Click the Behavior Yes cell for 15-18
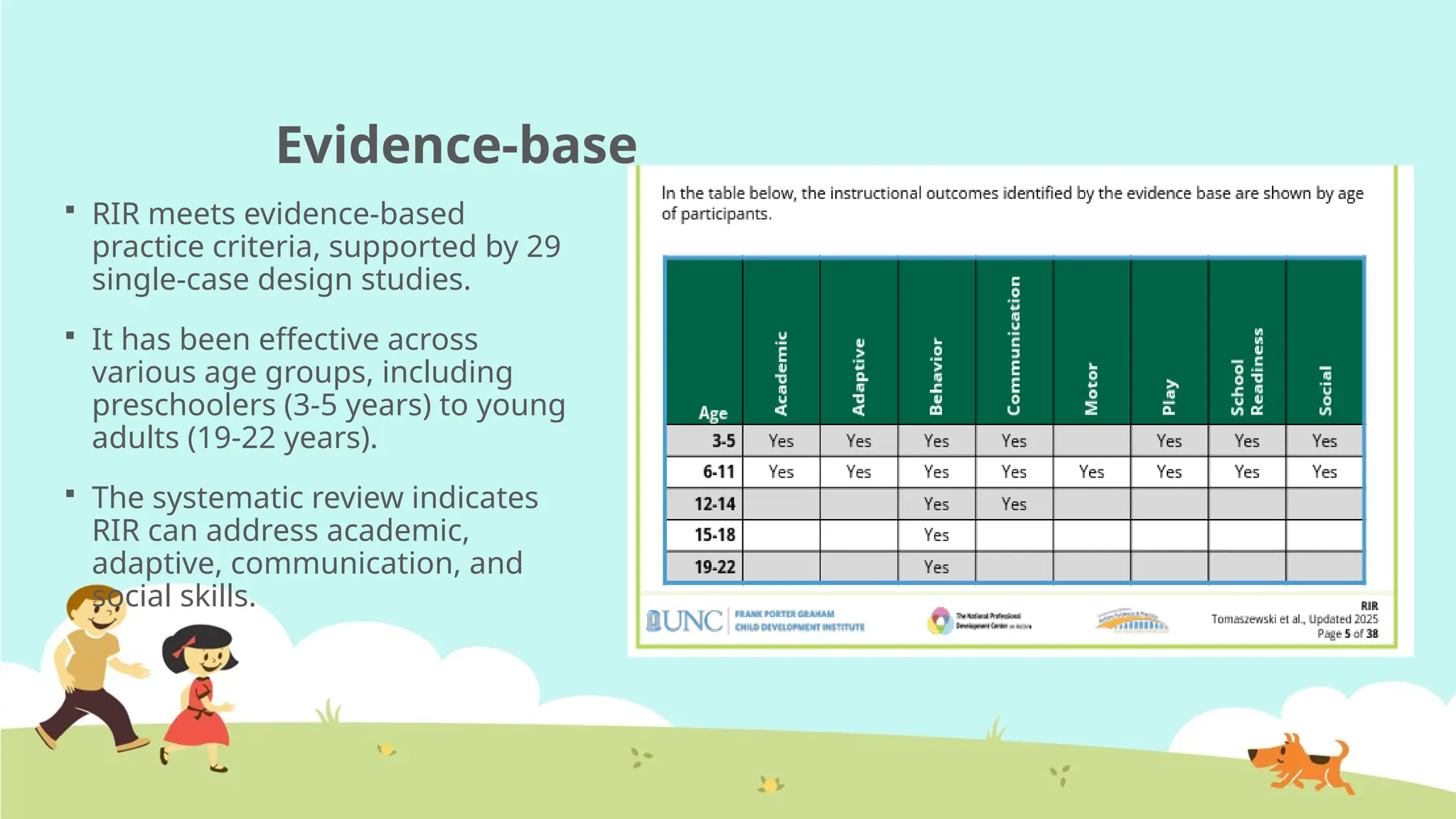This screenshot has height=819, width=1456. (936, 535)
